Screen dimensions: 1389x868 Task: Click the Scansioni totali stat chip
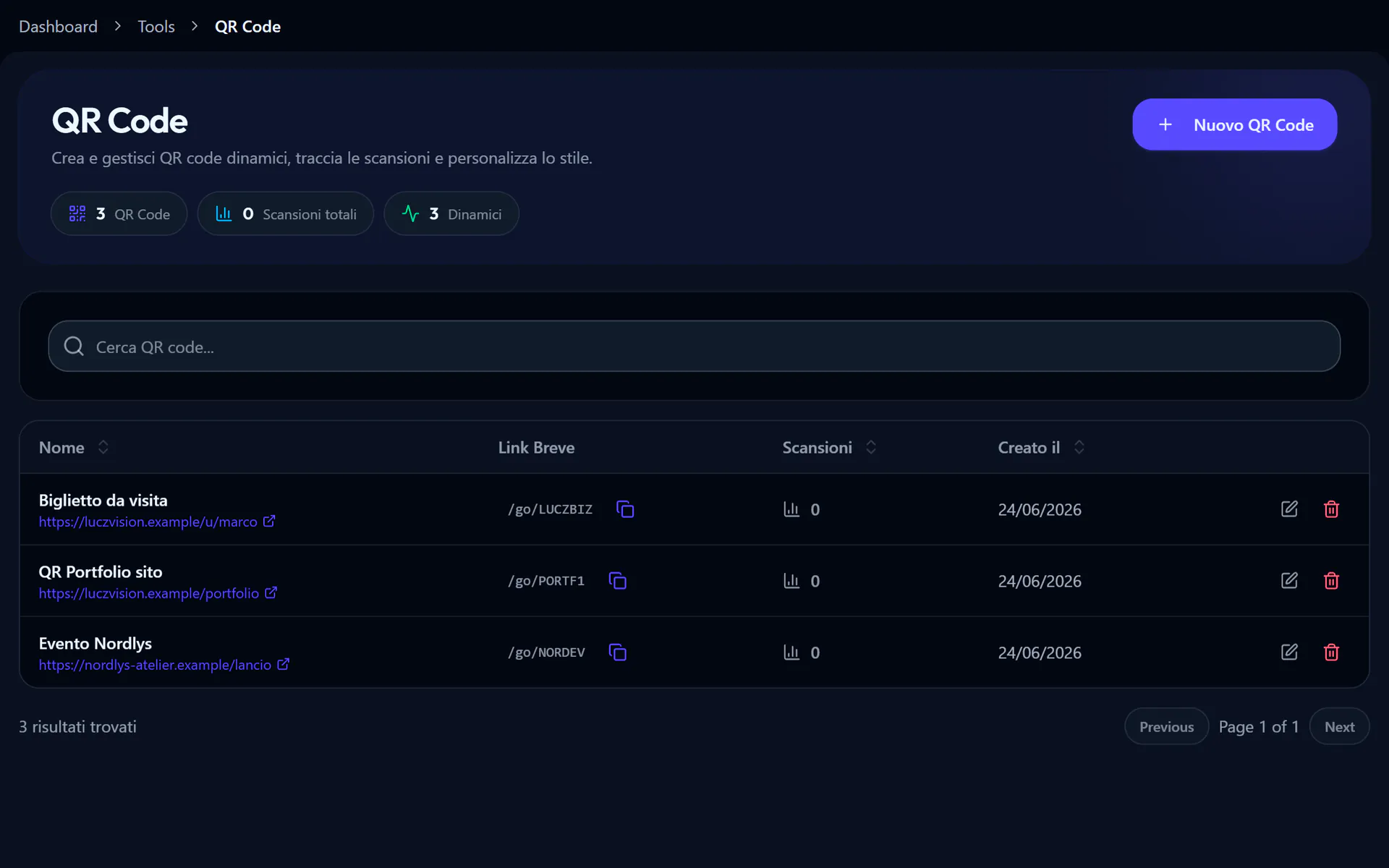(x=285, y=213)
